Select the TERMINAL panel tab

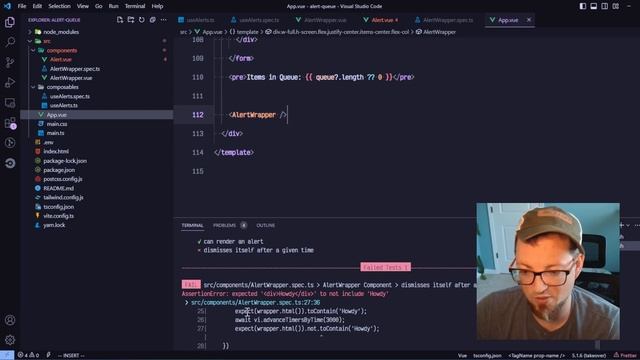click(192, 225)
